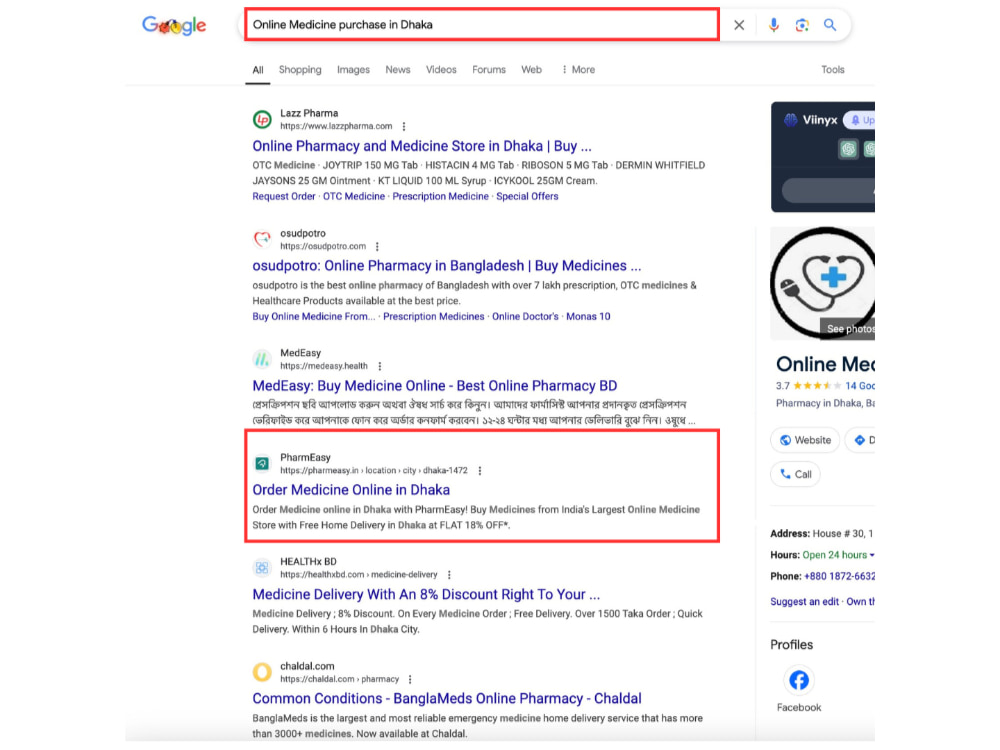Open the Online Doctor's sitelink

coord(525,316)
